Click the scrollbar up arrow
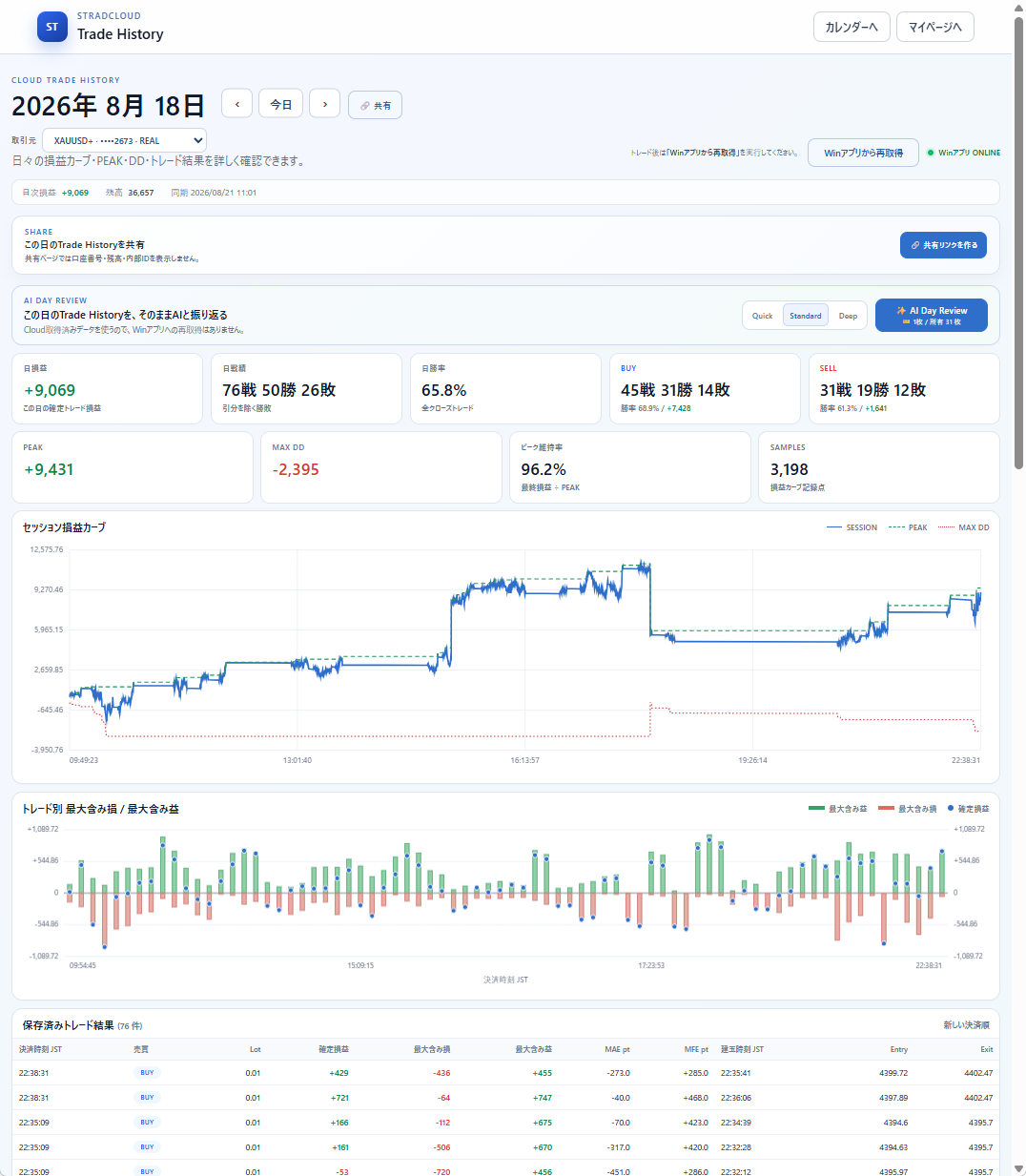The height and width of the screenshot is (1176, 1026). pos(1018,8)
